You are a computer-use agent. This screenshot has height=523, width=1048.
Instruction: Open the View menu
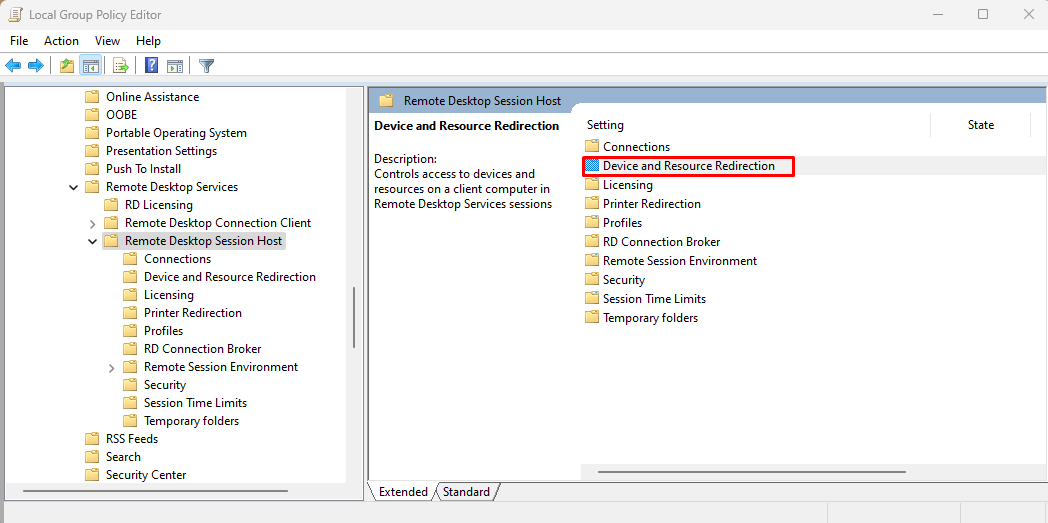pos(108,41)
